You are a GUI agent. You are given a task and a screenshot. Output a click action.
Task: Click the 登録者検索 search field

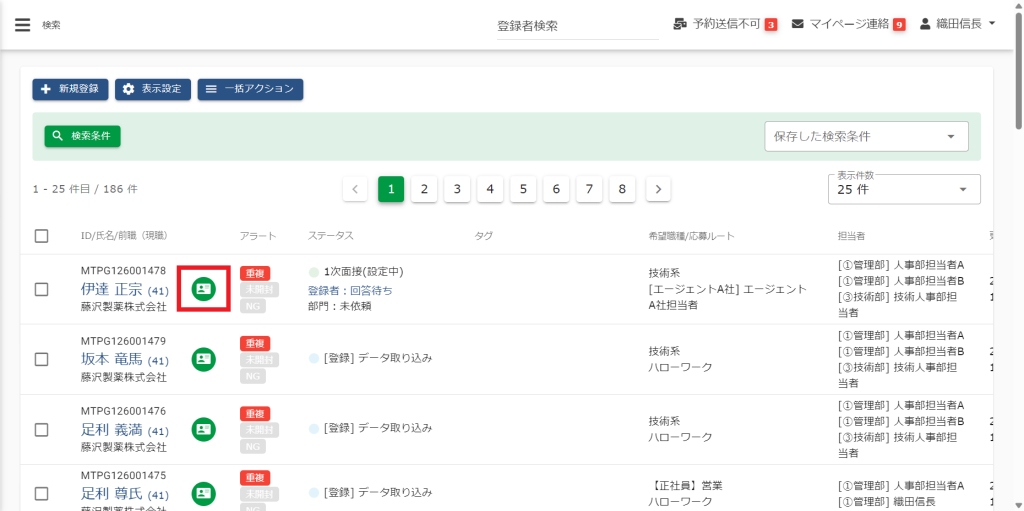(577, 26)
